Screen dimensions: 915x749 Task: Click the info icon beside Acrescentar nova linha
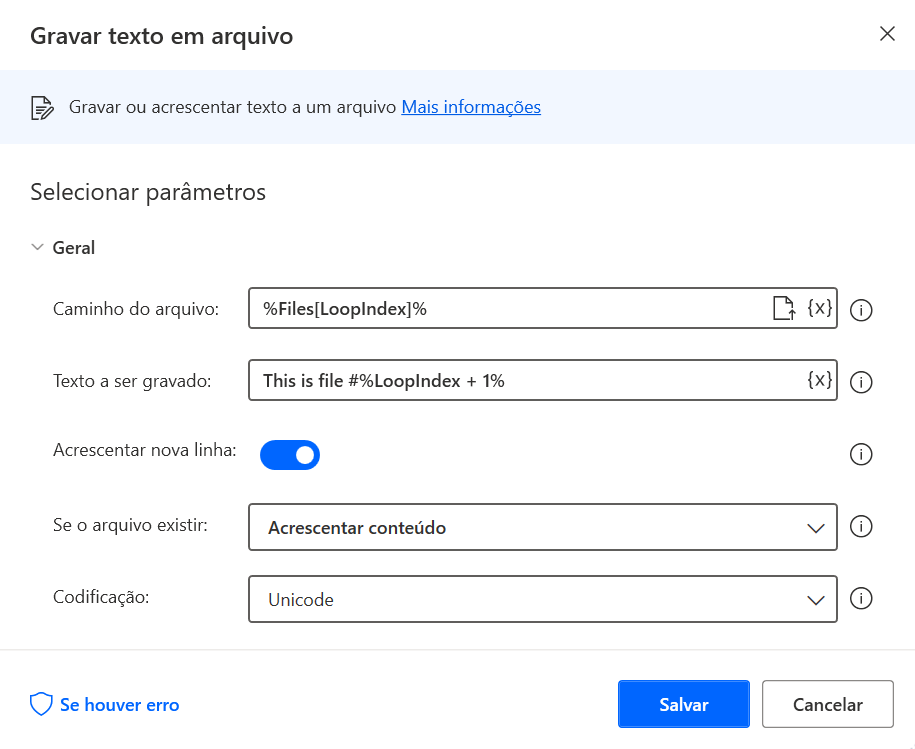861,454
